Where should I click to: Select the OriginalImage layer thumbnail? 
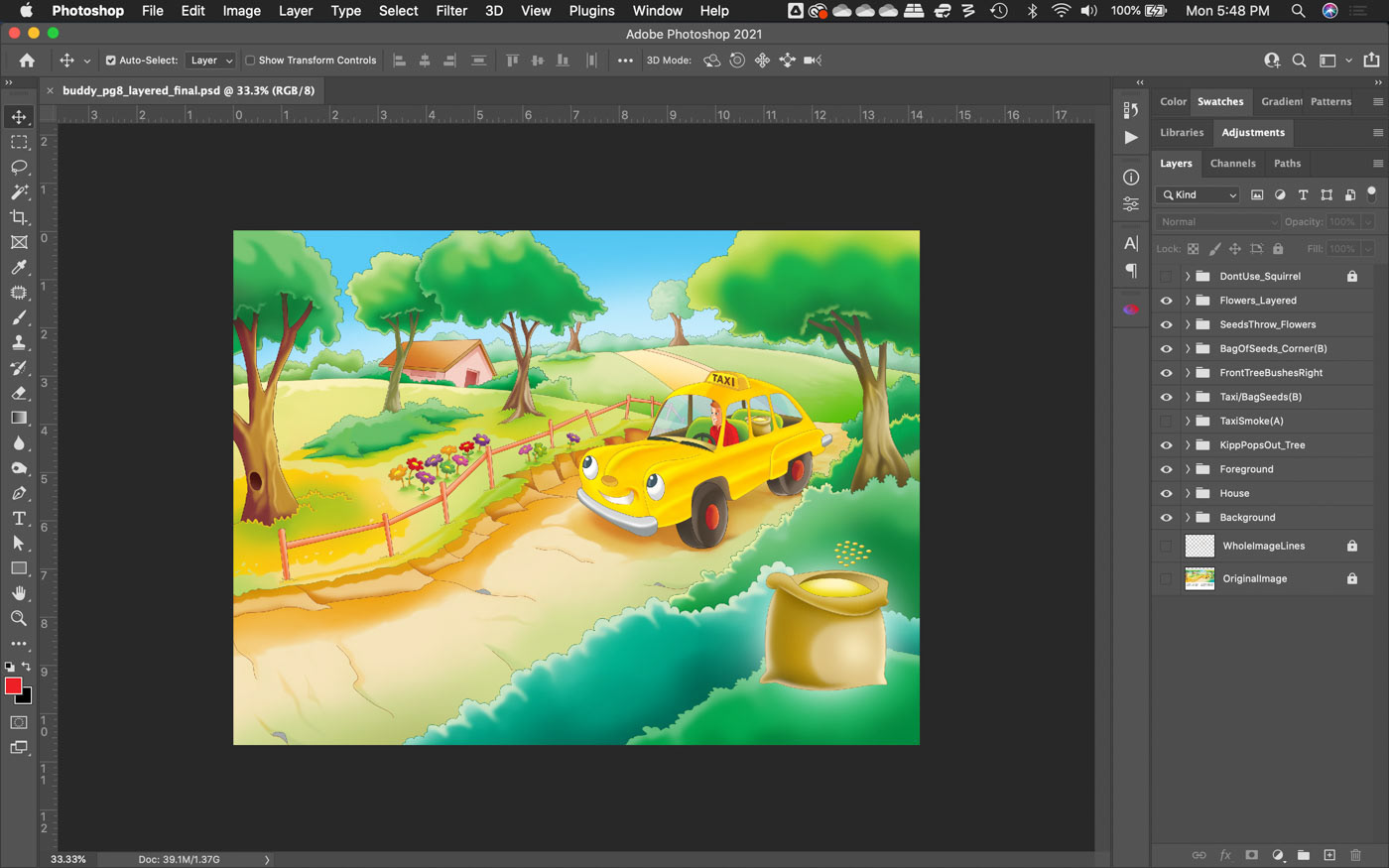1200,578
